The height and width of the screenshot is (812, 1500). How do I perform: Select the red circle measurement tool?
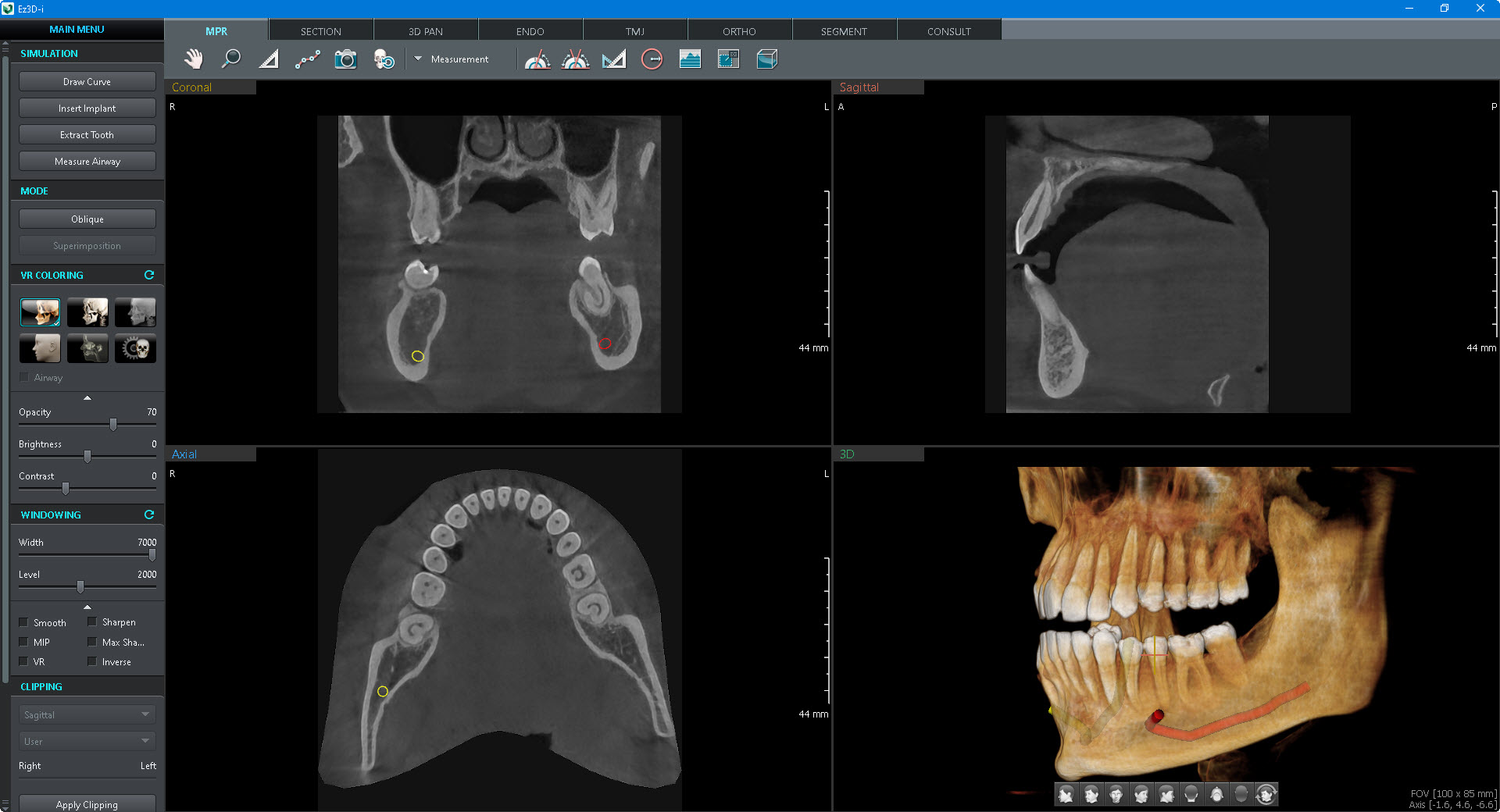point(652,59)
